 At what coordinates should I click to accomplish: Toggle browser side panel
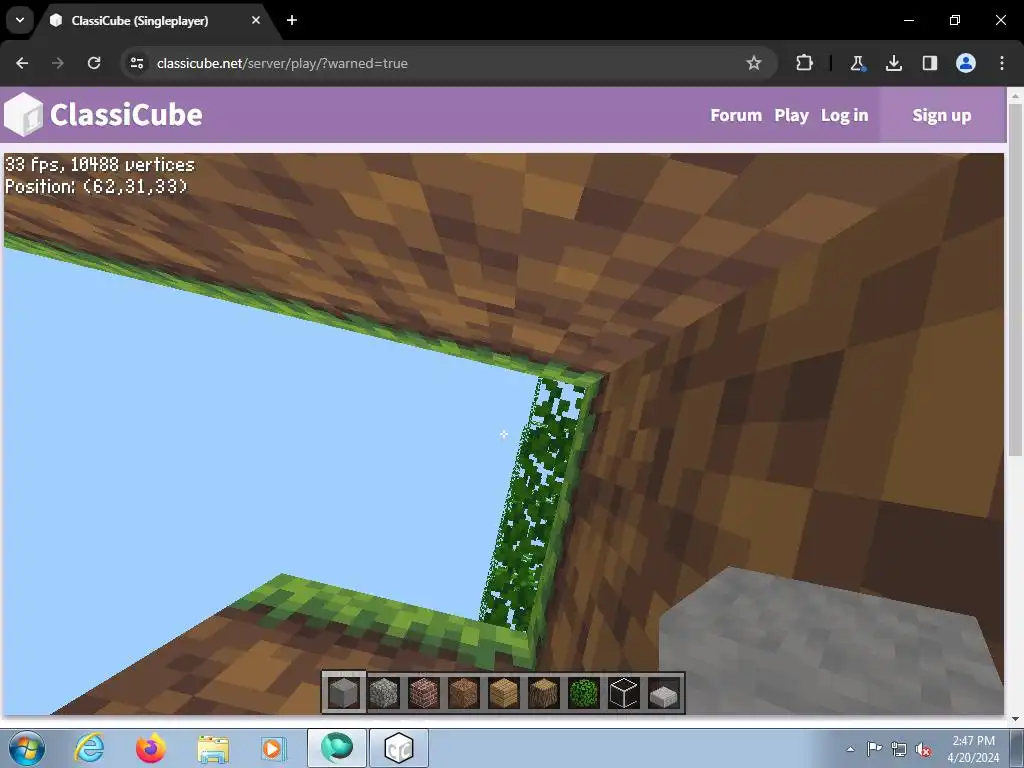pyautogui.click(x=929, y=63)
